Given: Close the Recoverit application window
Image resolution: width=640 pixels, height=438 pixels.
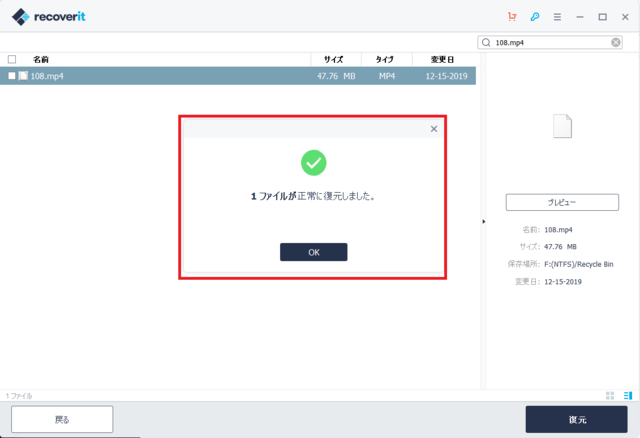Looking at the screenshot, I should tap(625, 17).
